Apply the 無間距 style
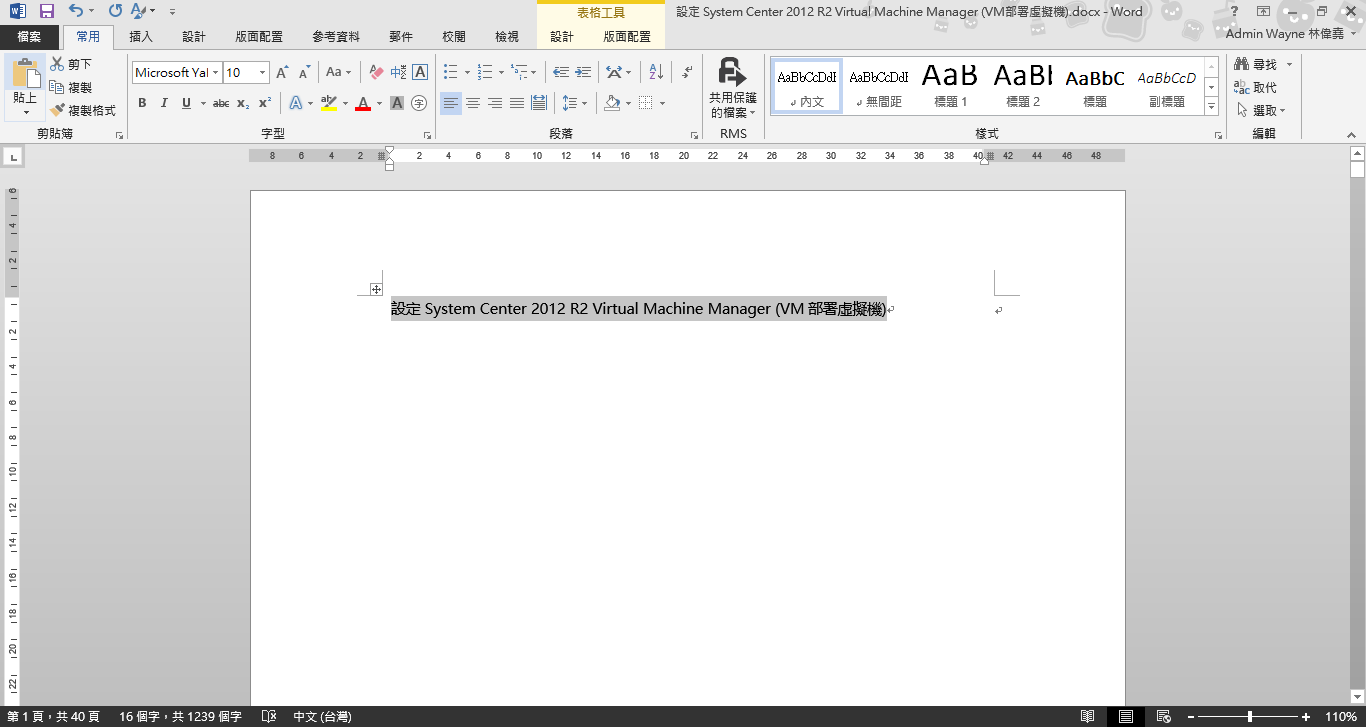The image size is (1366, 727). pos(879,87)
